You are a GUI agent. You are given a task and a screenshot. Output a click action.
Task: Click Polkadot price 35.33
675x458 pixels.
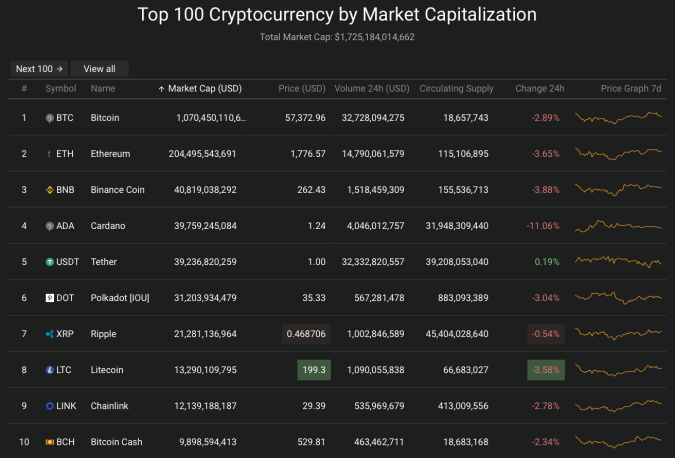[x=314, y=298]
